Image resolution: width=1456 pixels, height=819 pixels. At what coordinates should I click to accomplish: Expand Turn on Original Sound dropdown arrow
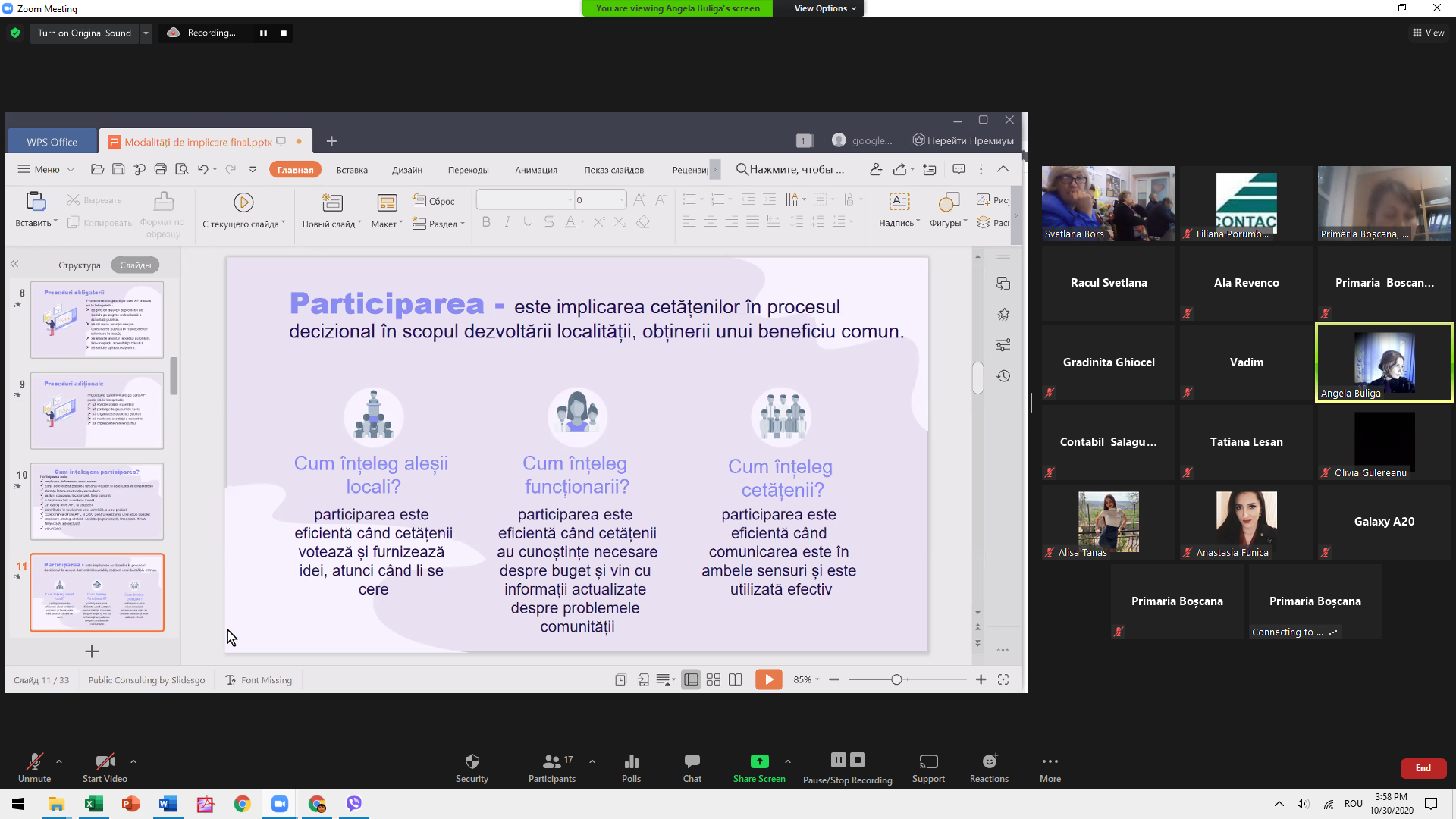tap(146, 33)
